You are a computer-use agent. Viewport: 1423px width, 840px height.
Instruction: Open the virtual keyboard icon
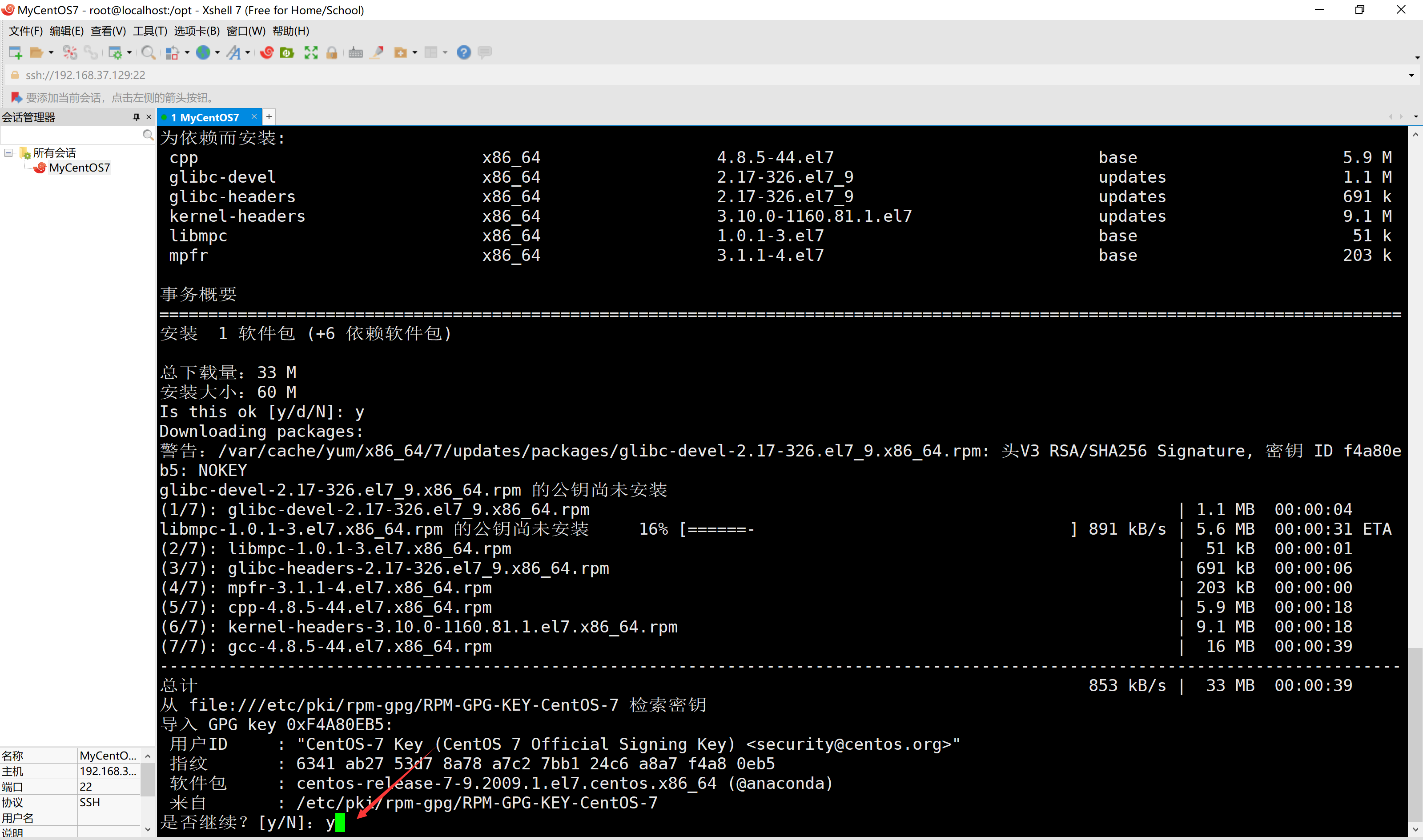pyautogui.click(x=356, y=52)
